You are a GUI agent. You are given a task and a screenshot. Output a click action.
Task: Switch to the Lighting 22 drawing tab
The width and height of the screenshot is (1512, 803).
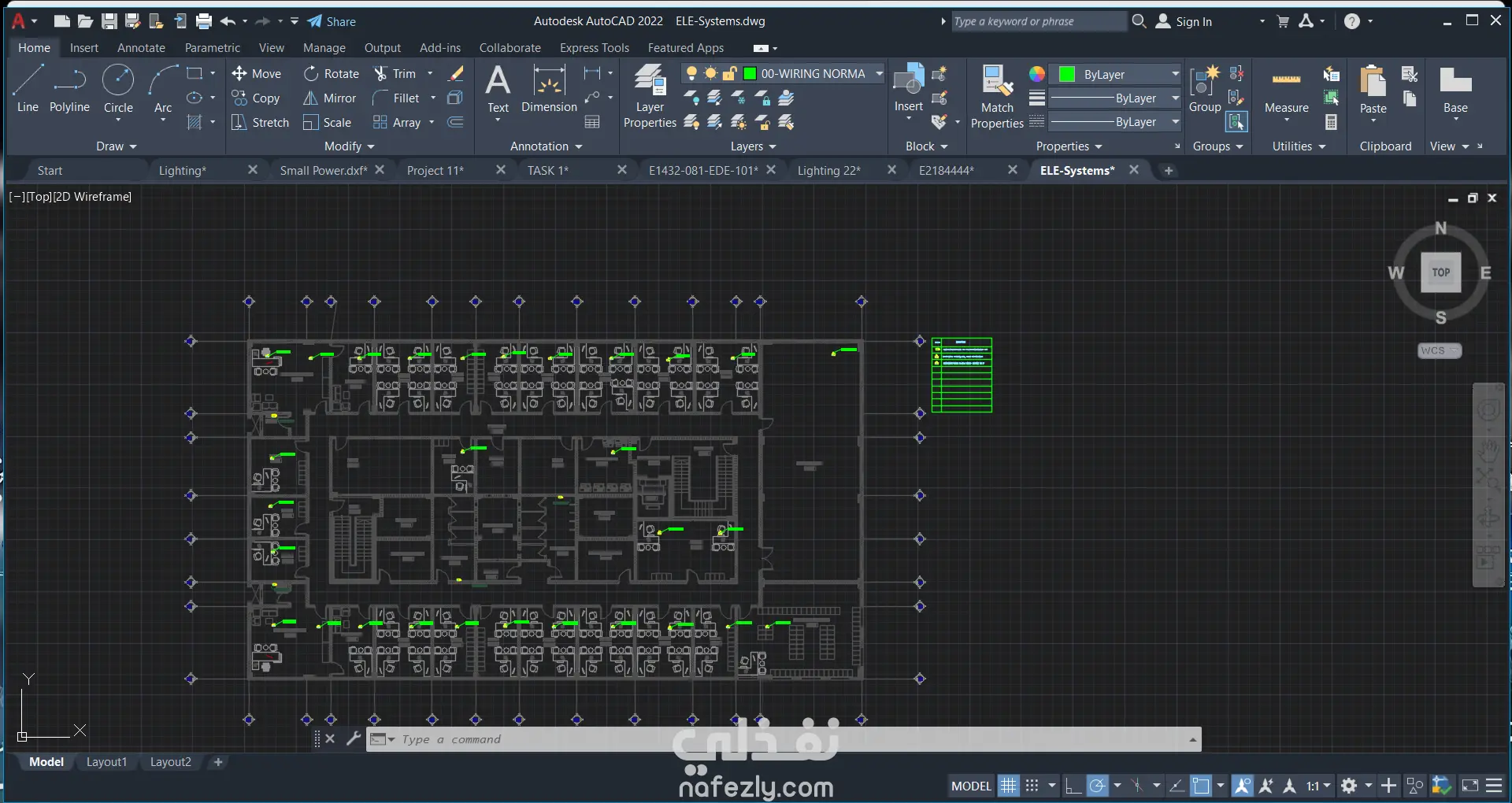point(828,171)
